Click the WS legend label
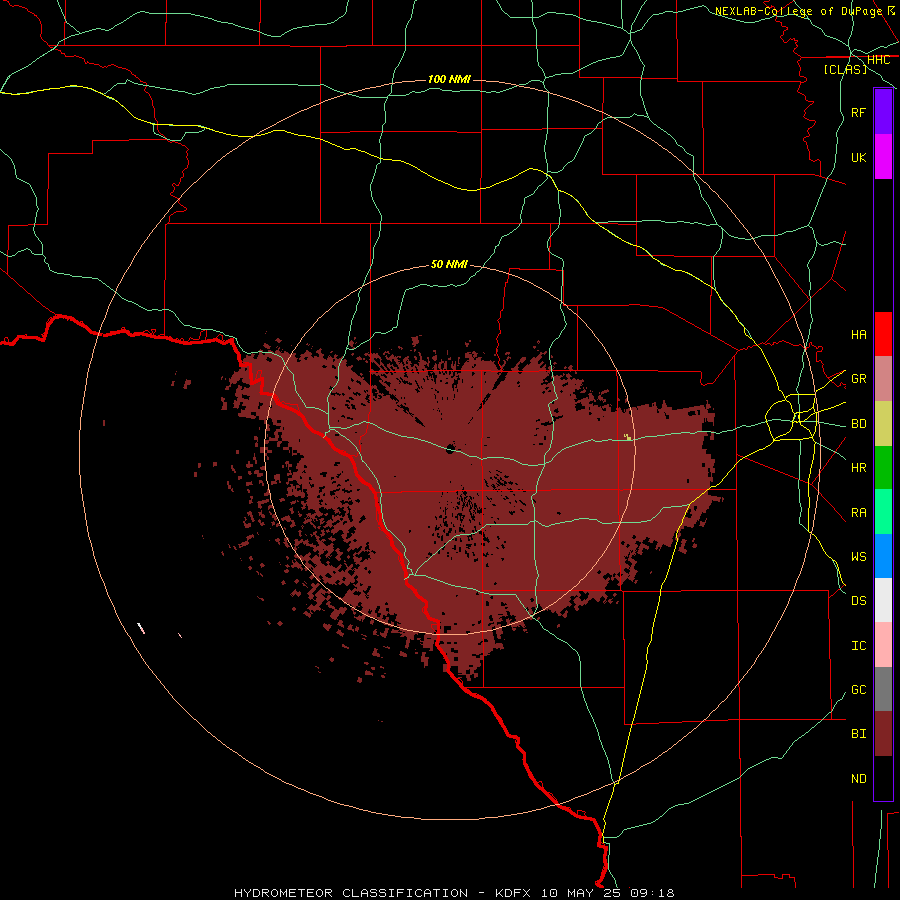This screenshot has height=900, width=900. 859,556
